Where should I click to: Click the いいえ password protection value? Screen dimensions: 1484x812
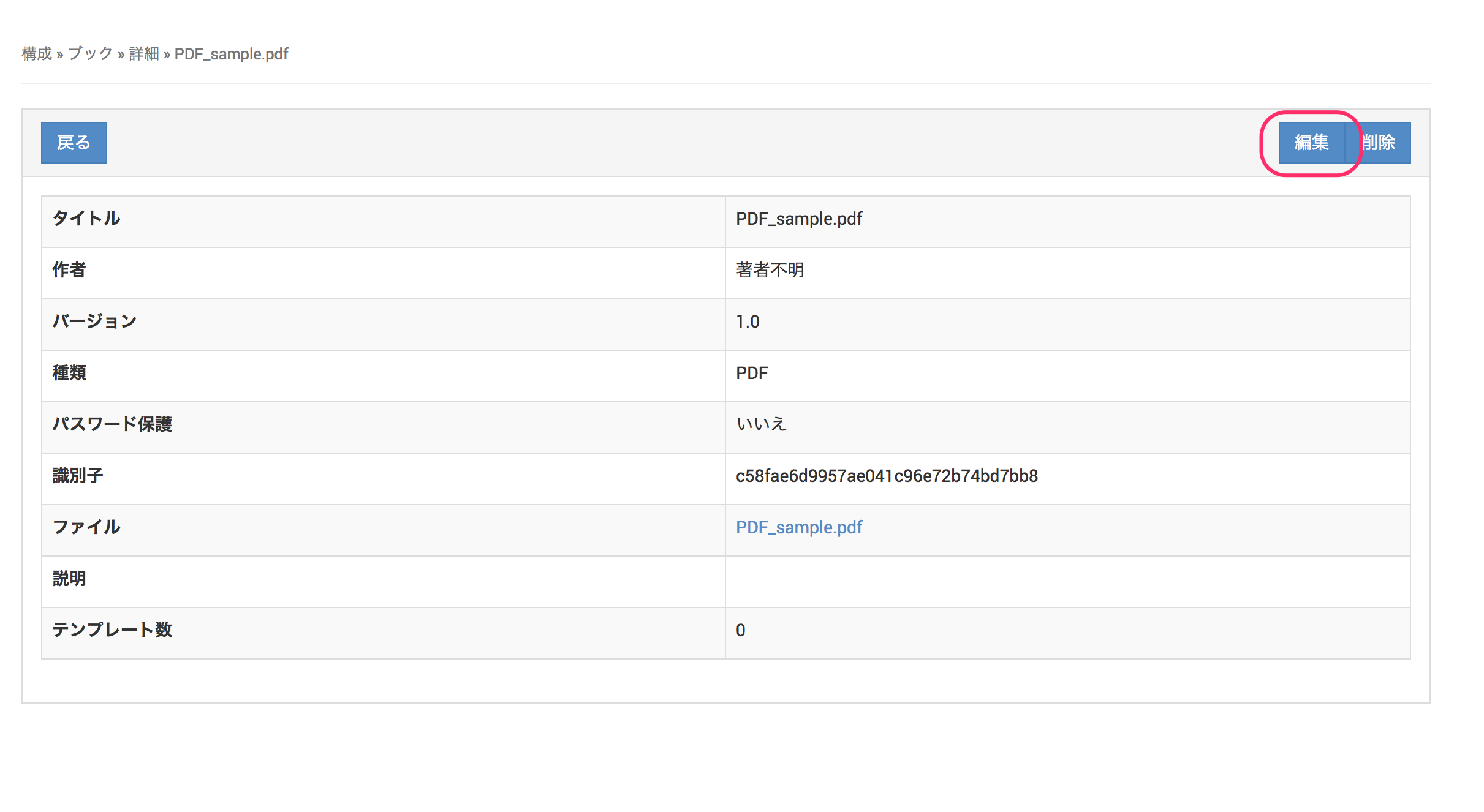pos(761,424)
